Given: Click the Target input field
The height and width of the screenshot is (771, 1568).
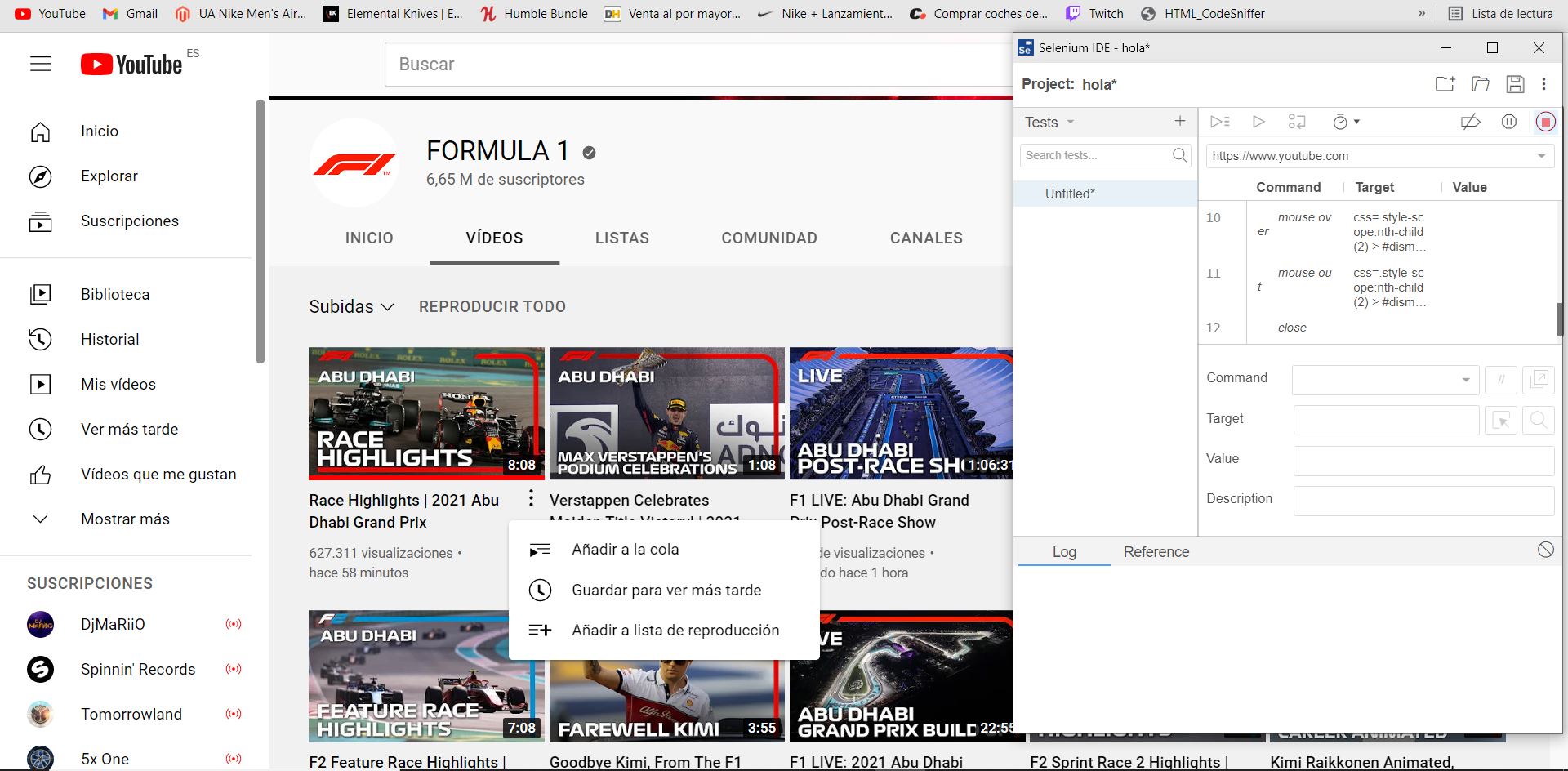Looking at the screenshot, I should click(1386, 420).
